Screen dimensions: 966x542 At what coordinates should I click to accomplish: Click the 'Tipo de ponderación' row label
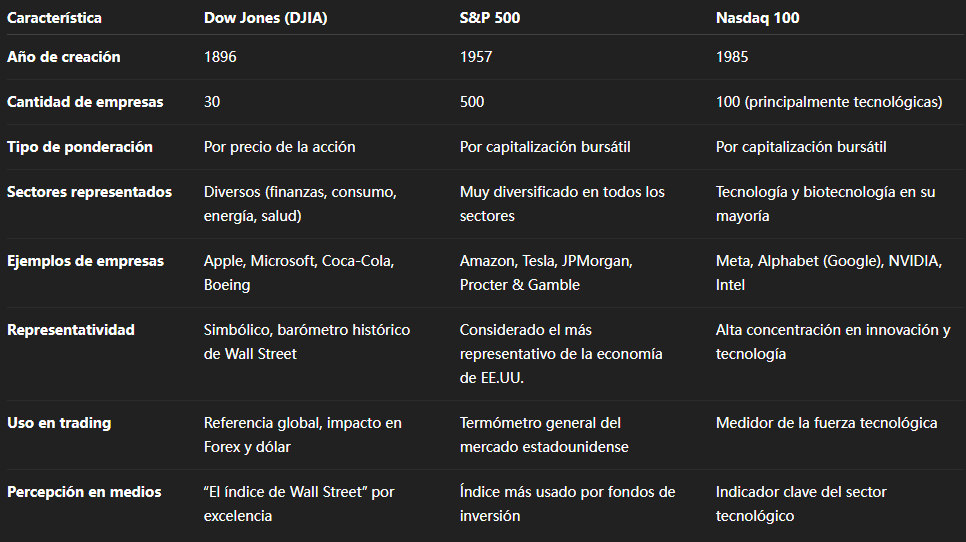click(80, 147)
